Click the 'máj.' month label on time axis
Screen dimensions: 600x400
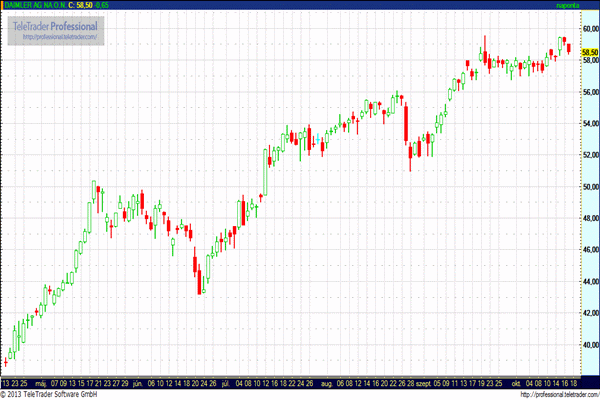click(x=40, y=382)
